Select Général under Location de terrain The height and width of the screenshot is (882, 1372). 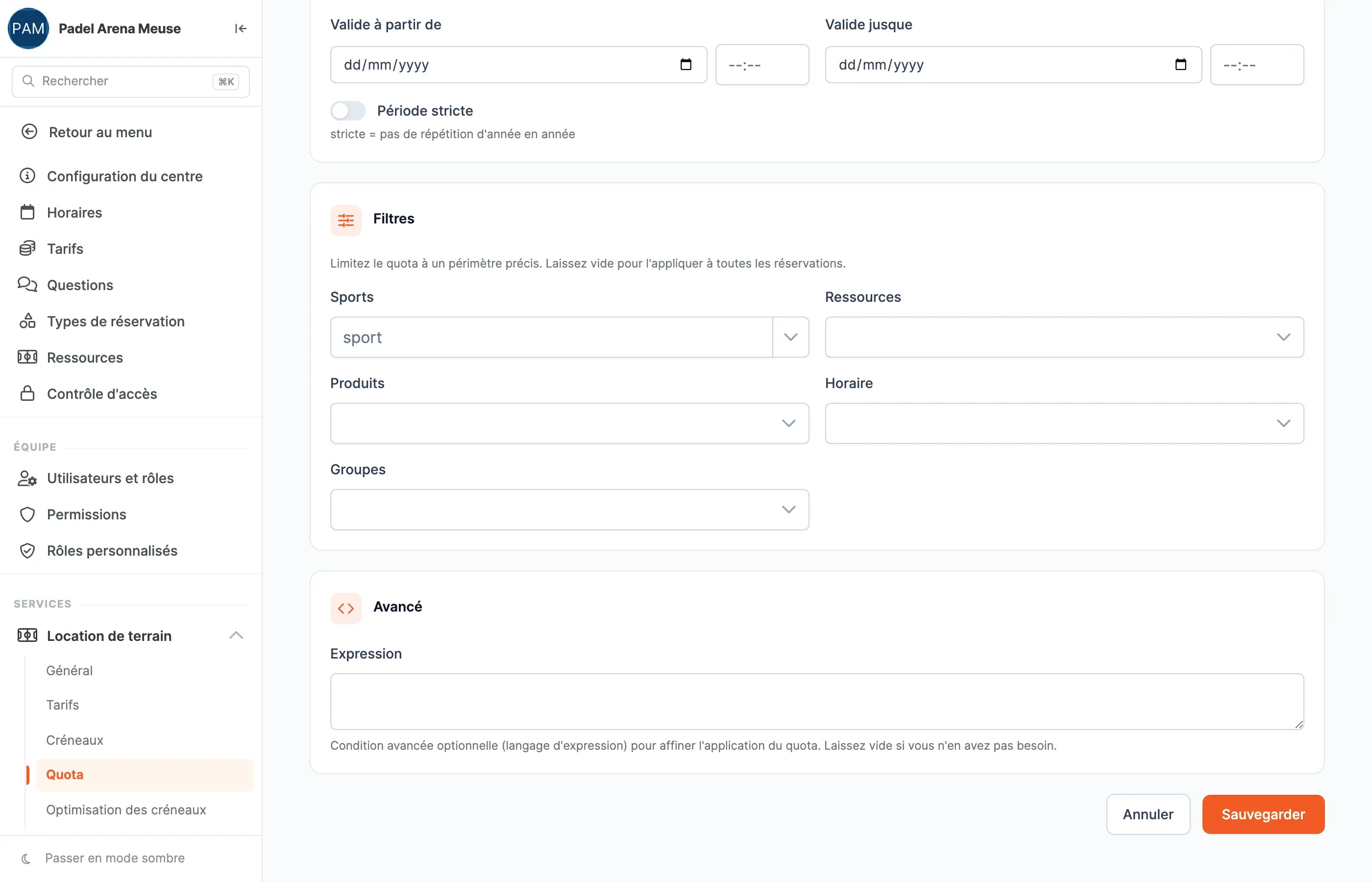tap(69, 670)
